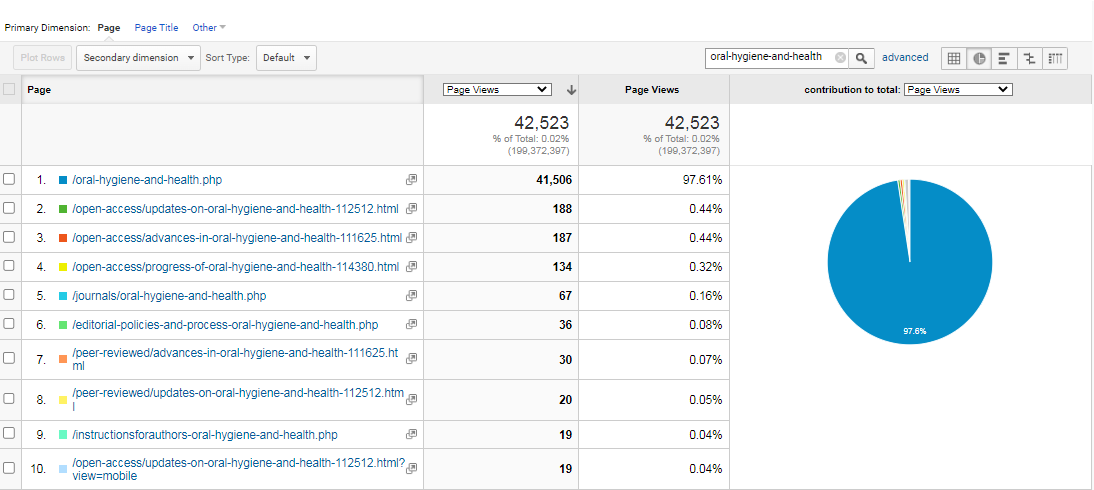Open contribution to total Page Views dropdown
1094x490 pixels.
pos(958,89)
